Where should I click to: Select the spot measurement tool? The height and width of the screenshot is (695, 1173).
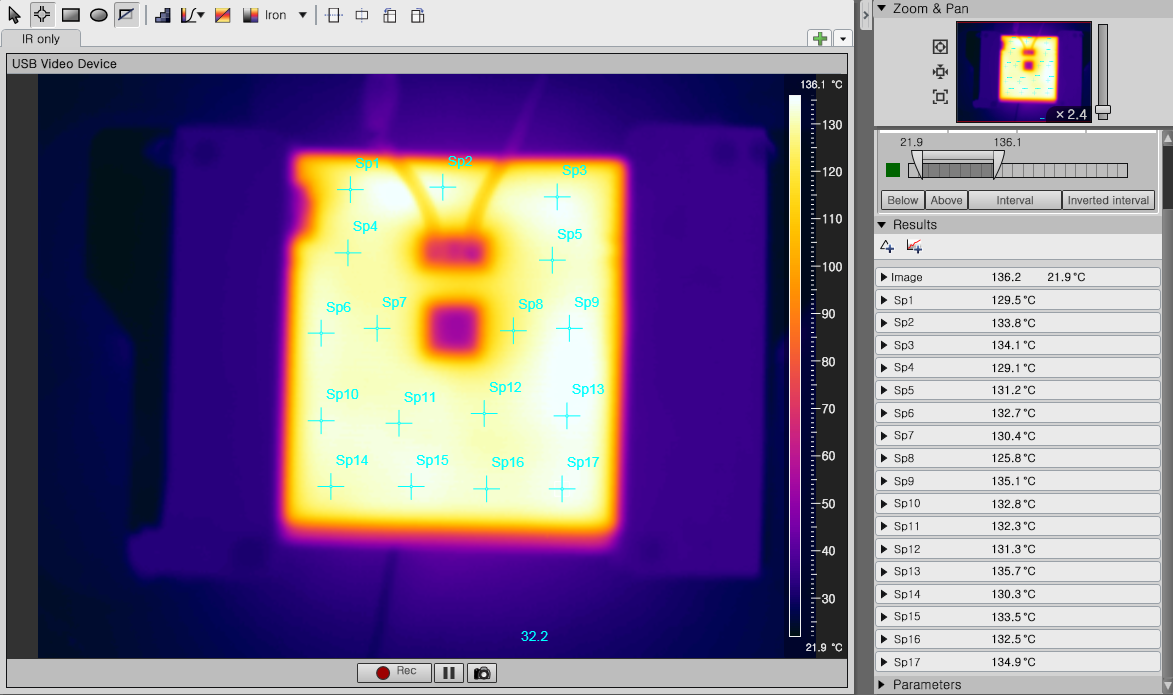[x=42, y=15]
